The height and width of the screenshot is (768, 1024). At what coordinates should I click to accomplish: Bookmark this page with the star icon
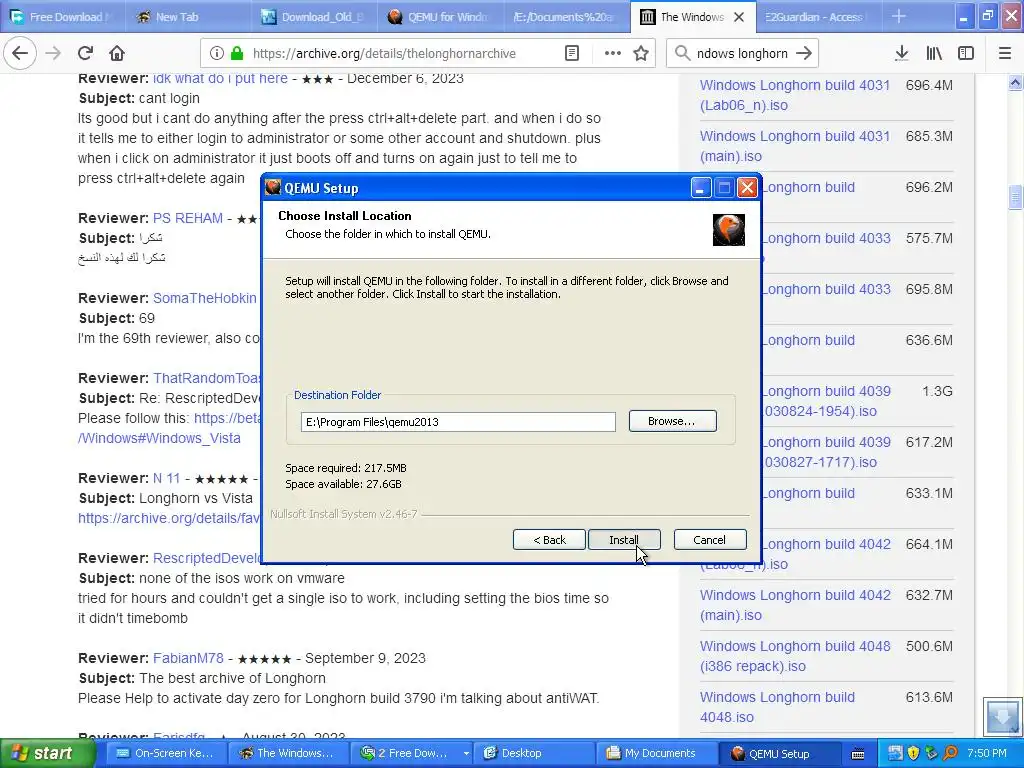[641, 54]
